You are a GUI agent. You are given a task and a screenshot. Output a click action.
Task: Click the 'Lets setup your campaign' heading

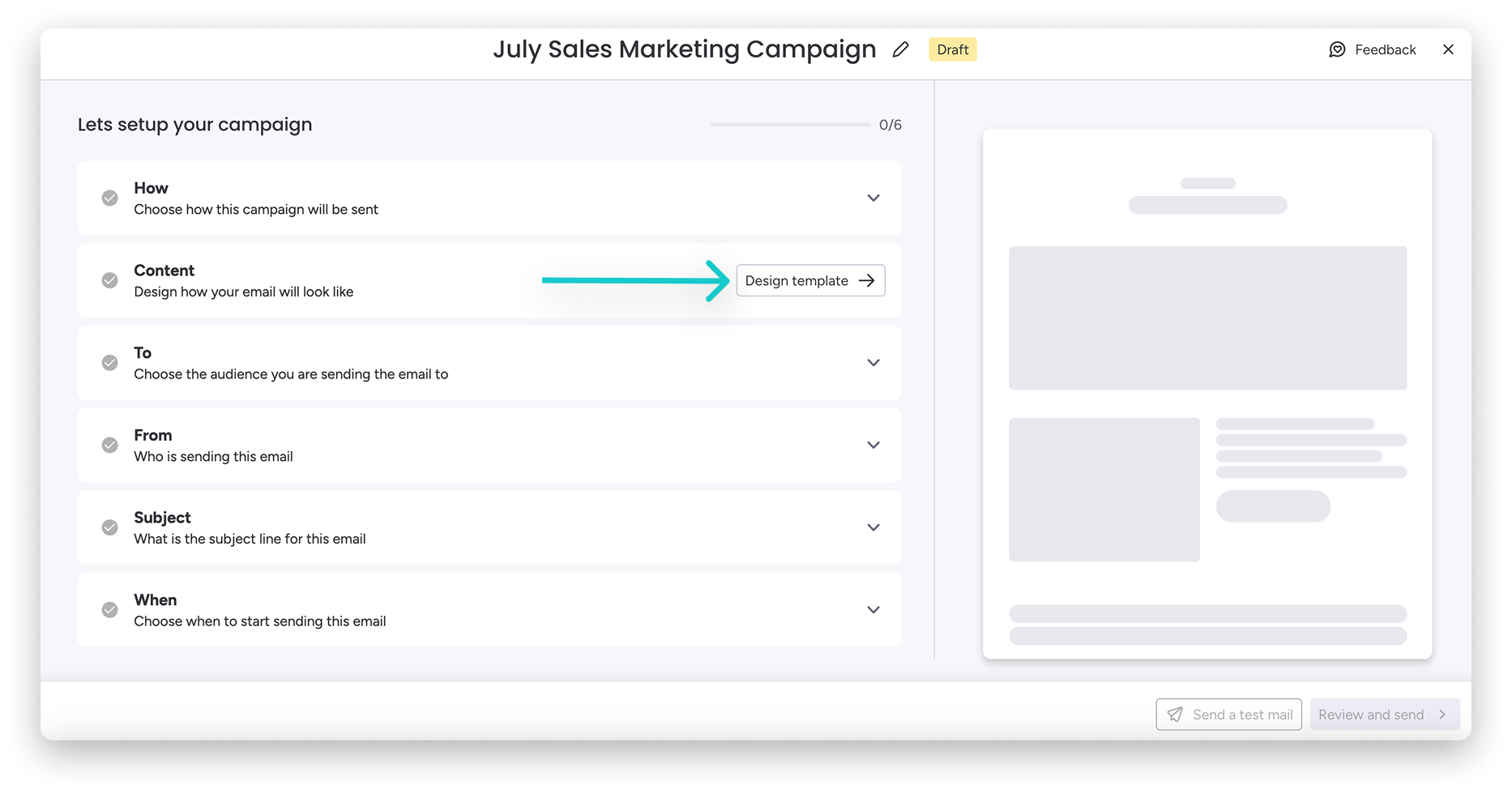tap(195, 125)
